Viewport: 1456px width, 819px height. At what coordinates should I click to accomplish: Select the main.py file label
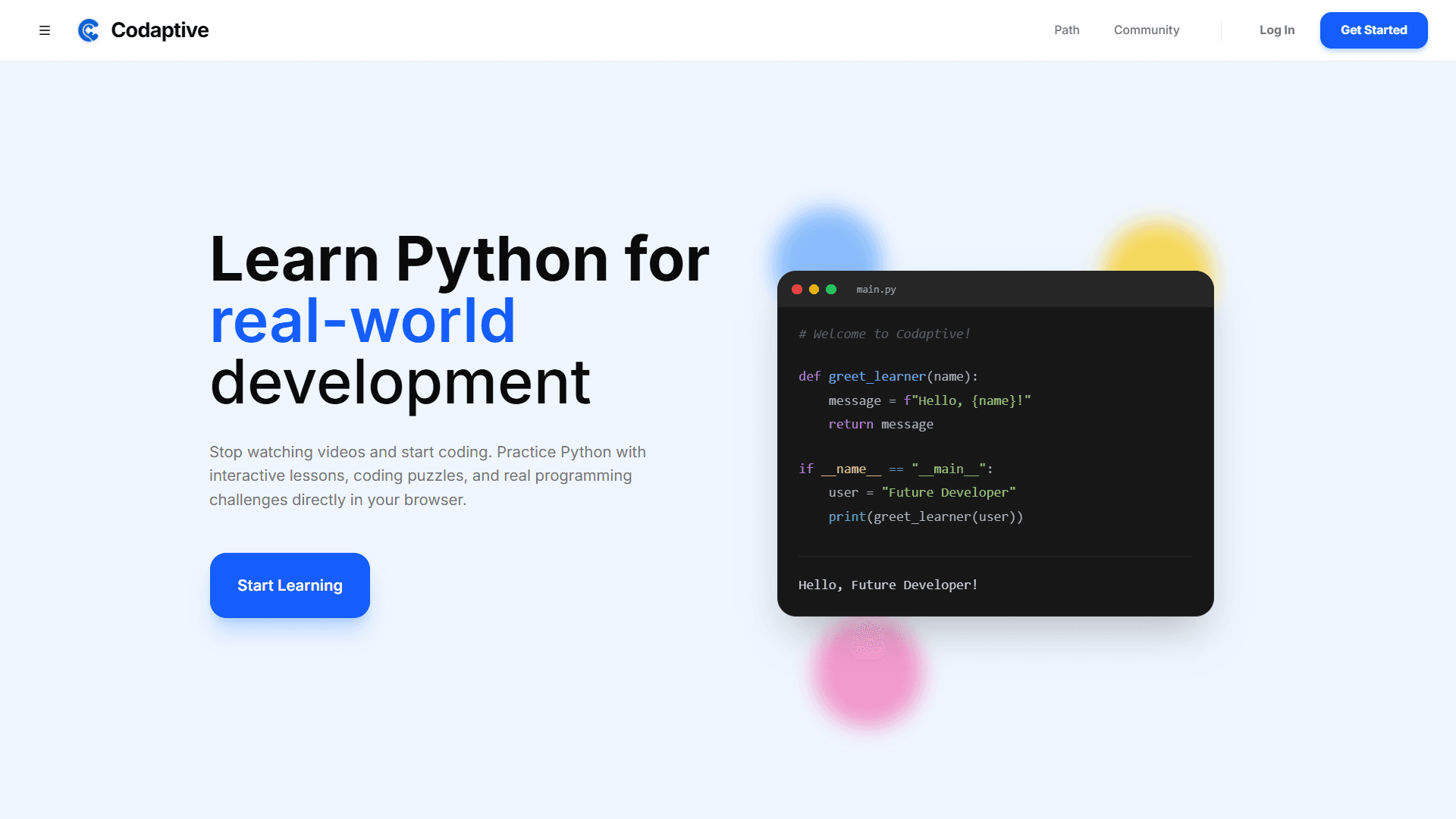click(876, 290)
